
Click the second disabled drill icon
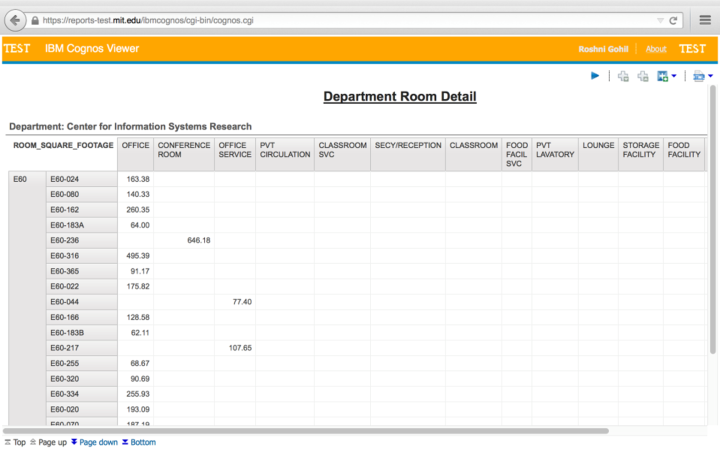[x=643, y=76]
